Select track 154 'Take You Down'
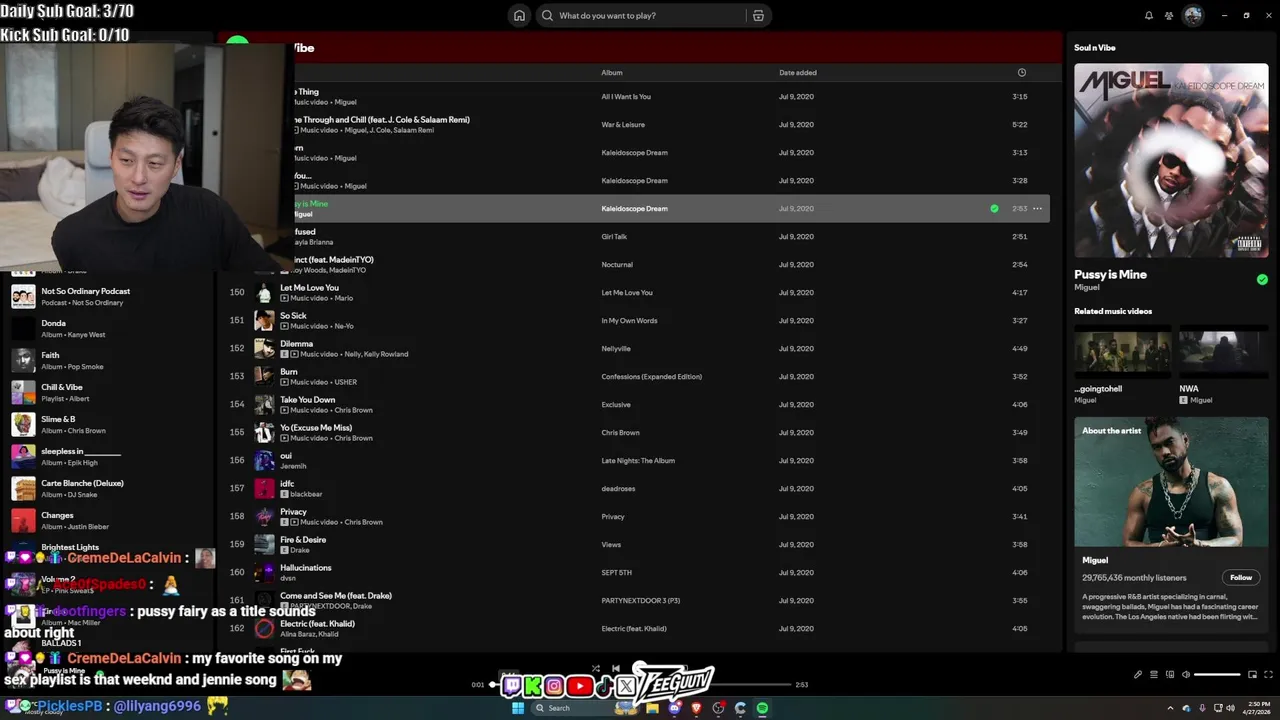1280x720 pixels. pyautogui.click(x=640, y=405)
